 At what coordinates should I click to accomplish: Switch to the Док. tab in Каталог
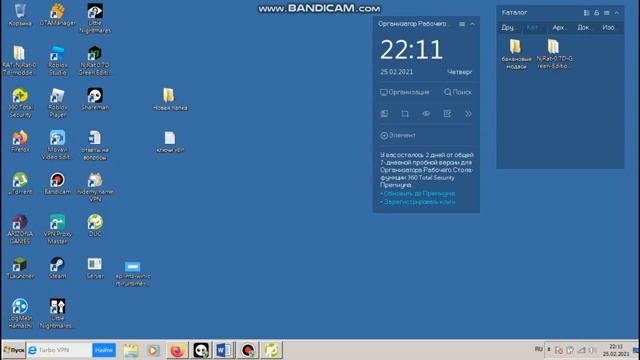pos(583,27)
